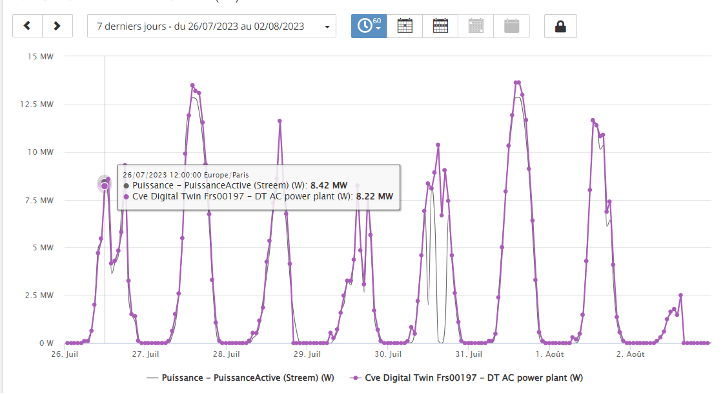Click the '8.42 MW' value in tooltip

coord(329,185)
